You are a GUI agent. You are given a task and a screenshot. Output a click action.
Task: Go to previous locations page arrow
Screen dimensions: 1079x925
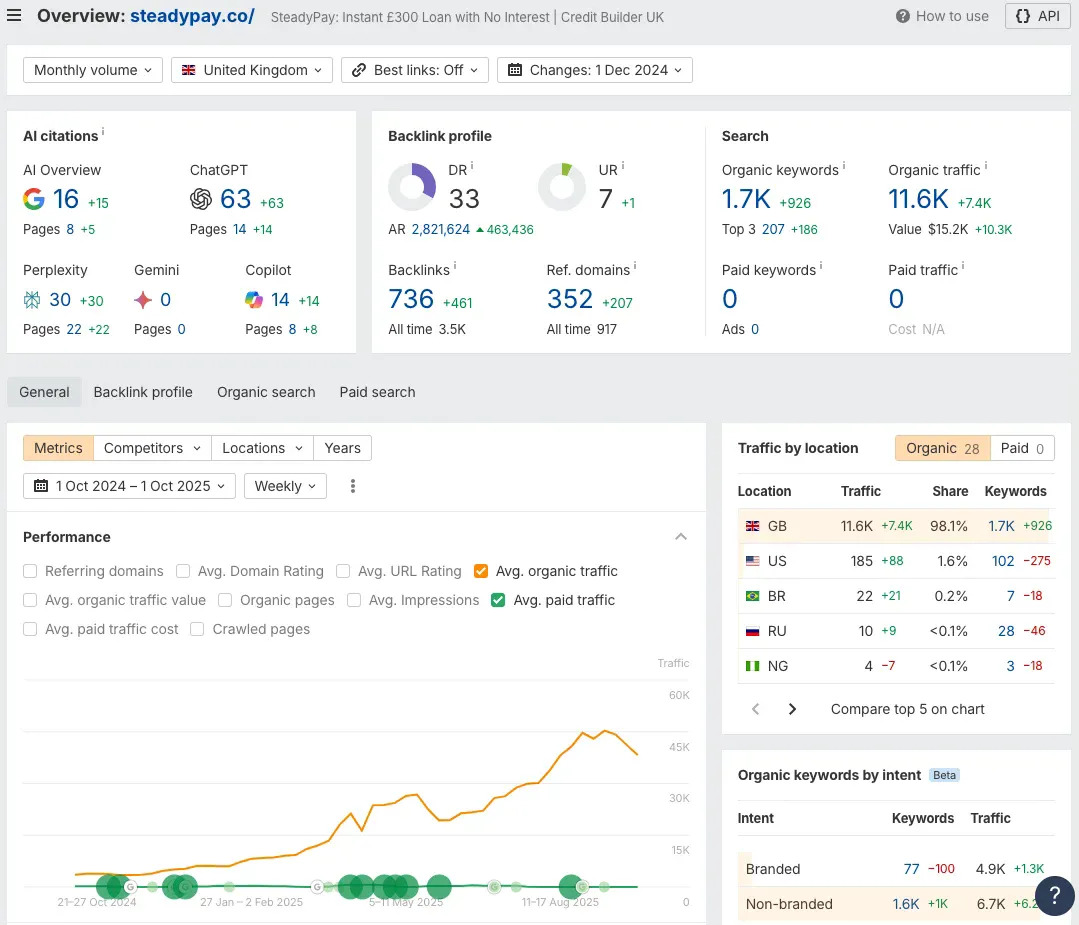[x=756, y=709]
